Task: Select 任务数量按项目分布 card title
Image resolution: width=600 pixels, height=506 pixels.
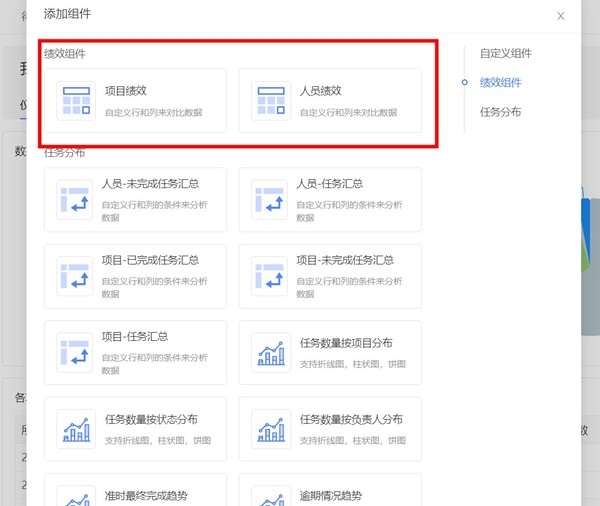Action: (346, 342)
